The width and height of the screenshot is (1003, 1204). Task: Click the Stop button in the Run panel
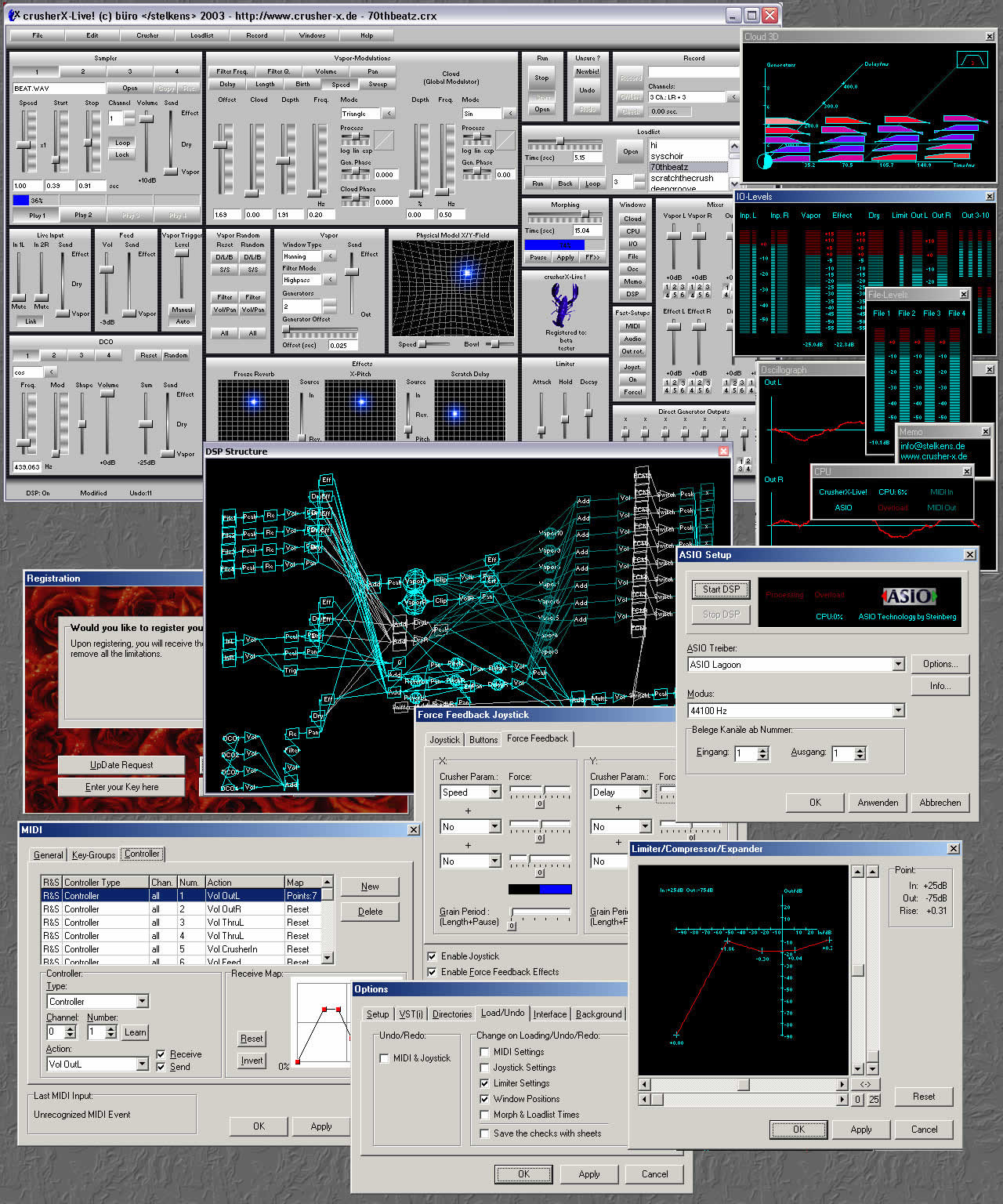click(541, 78)
